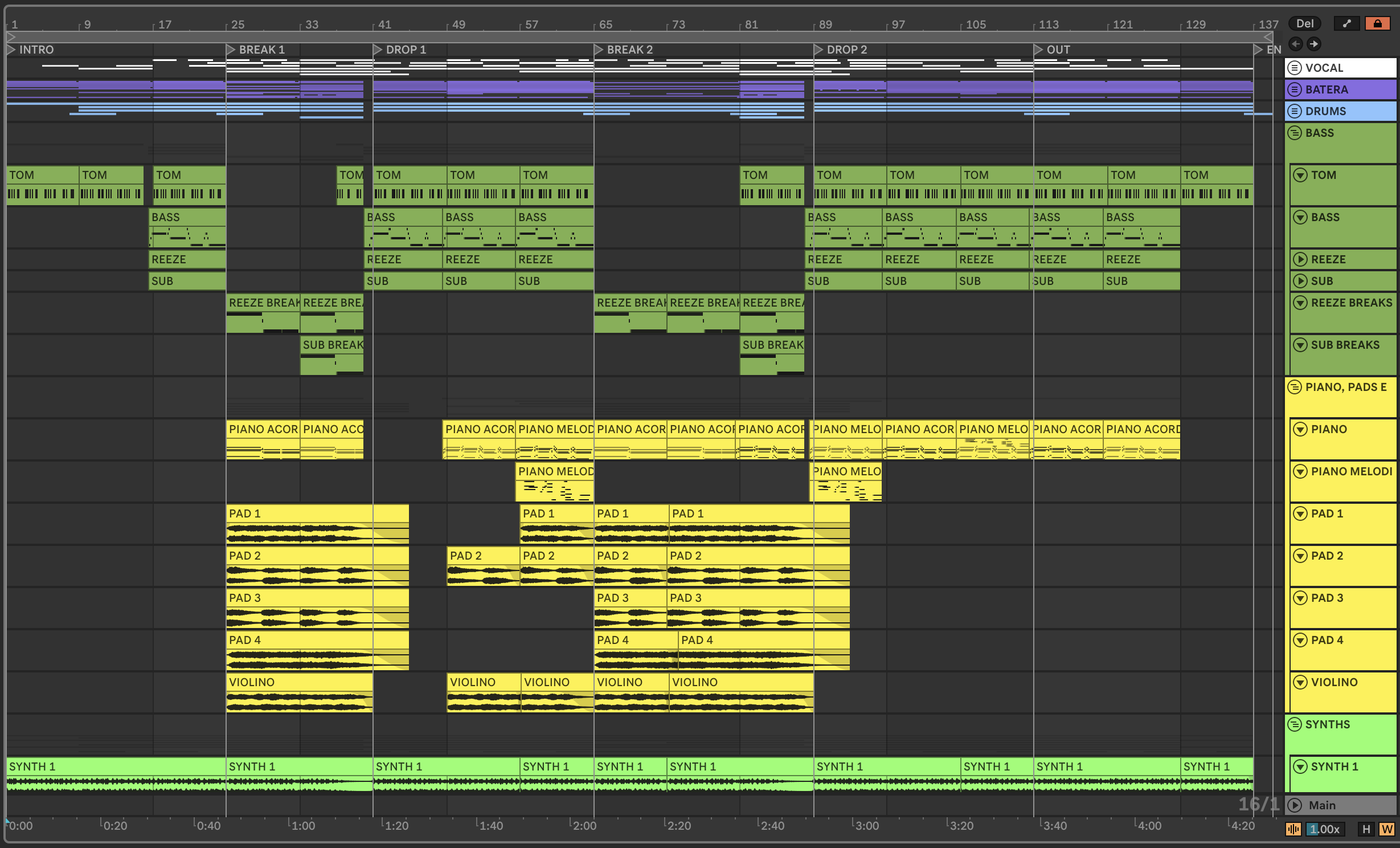Click the orange lock envelopes icon

pyautogui.click(x=1377, y=23)
